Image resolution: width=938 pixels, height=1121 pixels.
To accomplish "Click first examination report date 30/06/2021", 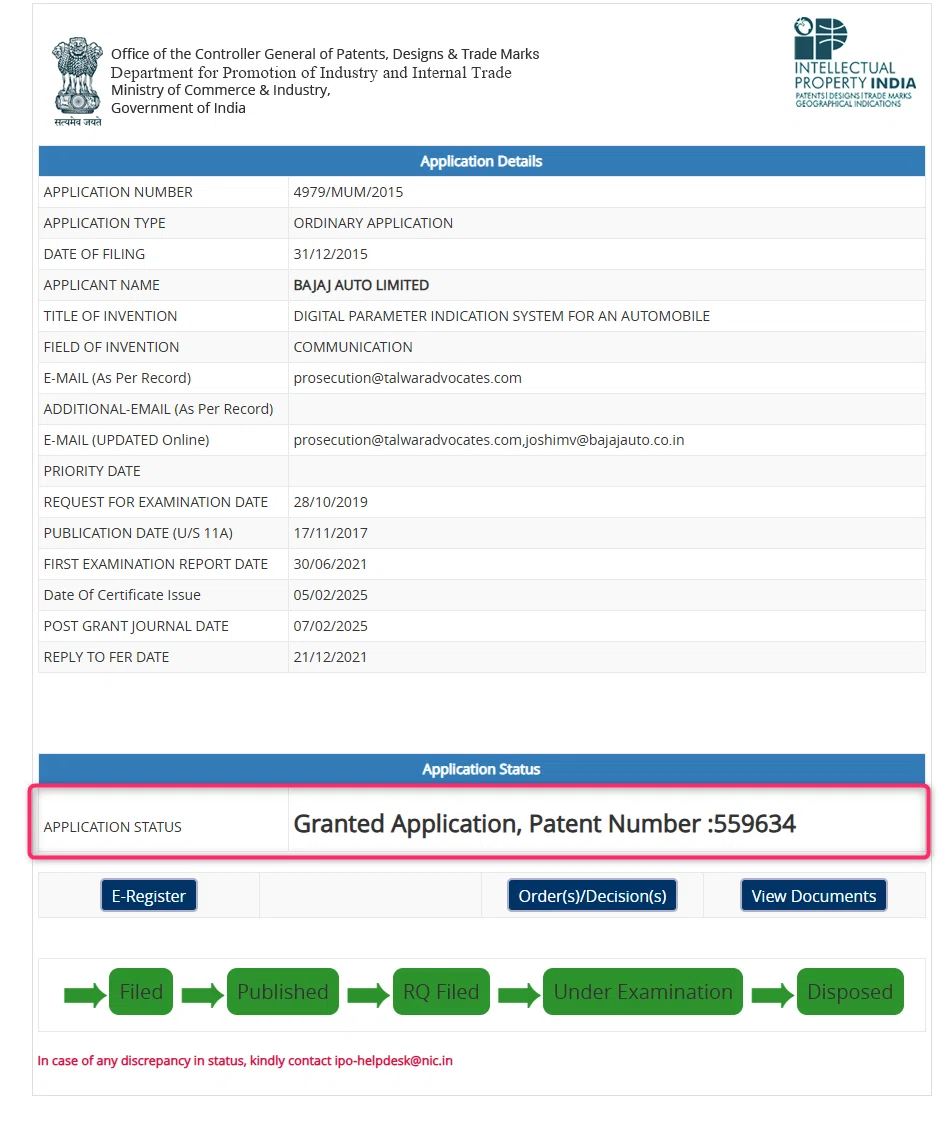I will 330,564.
